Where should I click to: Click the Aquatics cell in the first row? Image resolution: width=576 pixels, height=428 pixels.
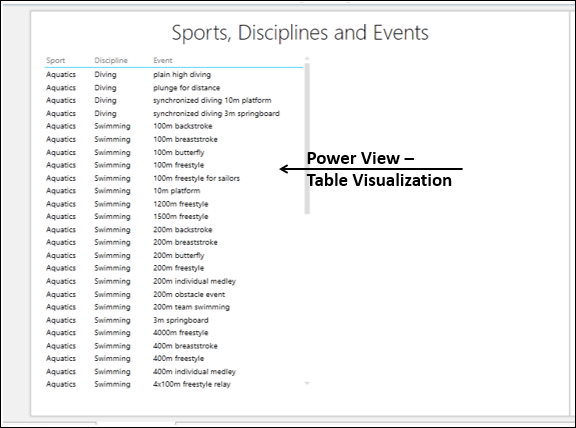click(61, 75)
